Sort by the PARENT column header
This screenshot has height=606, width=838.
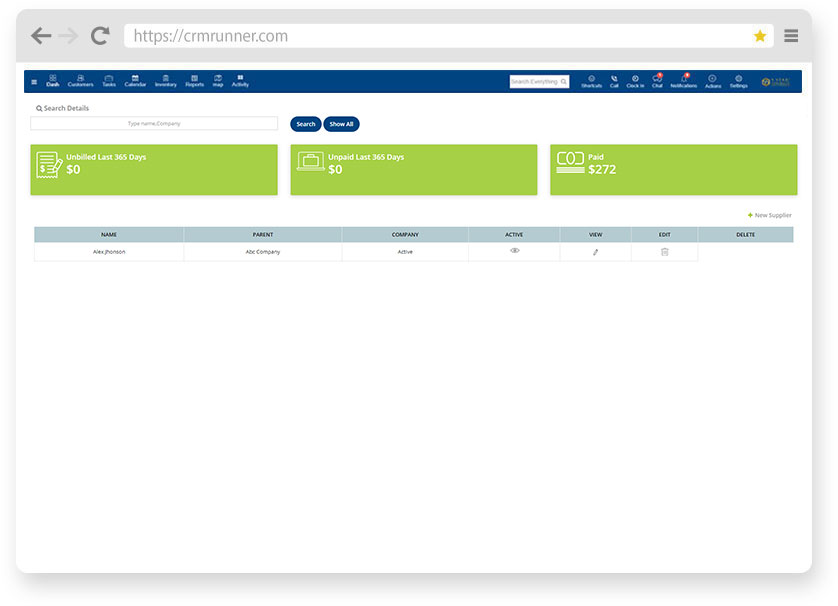[262, 235]
